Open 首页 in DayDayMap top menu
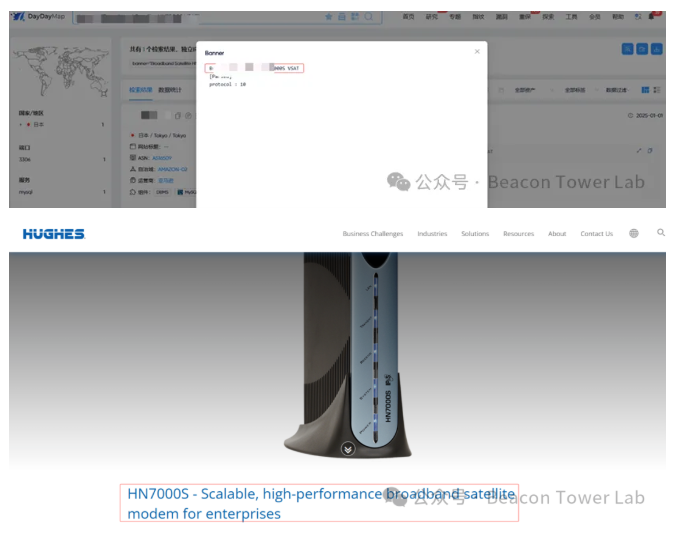 408,17
